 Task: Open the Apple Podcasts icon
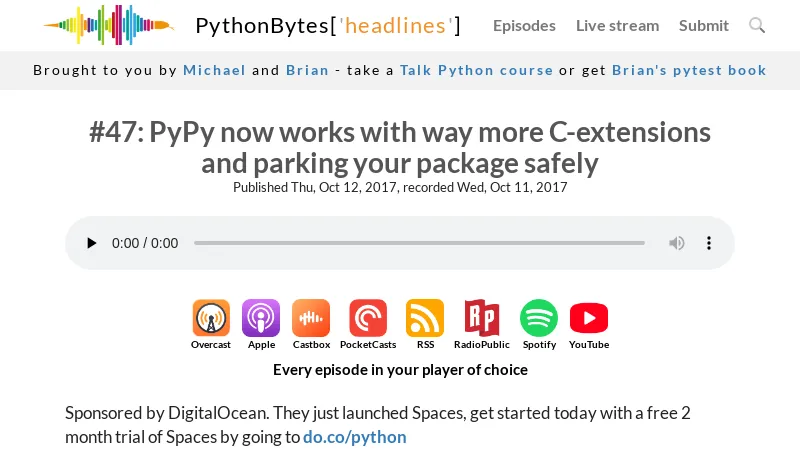point(261,319)
